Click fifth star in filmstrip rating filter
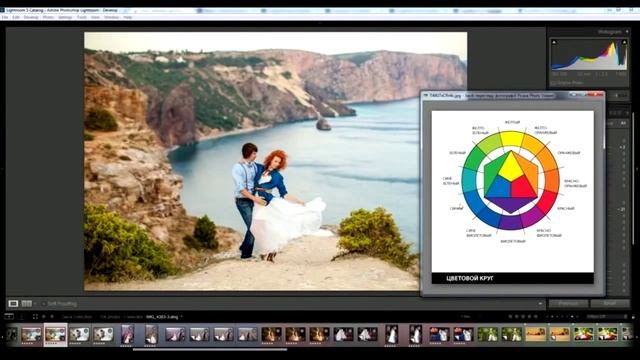Screen dimensions: 640x360 (x=536, y=317)
